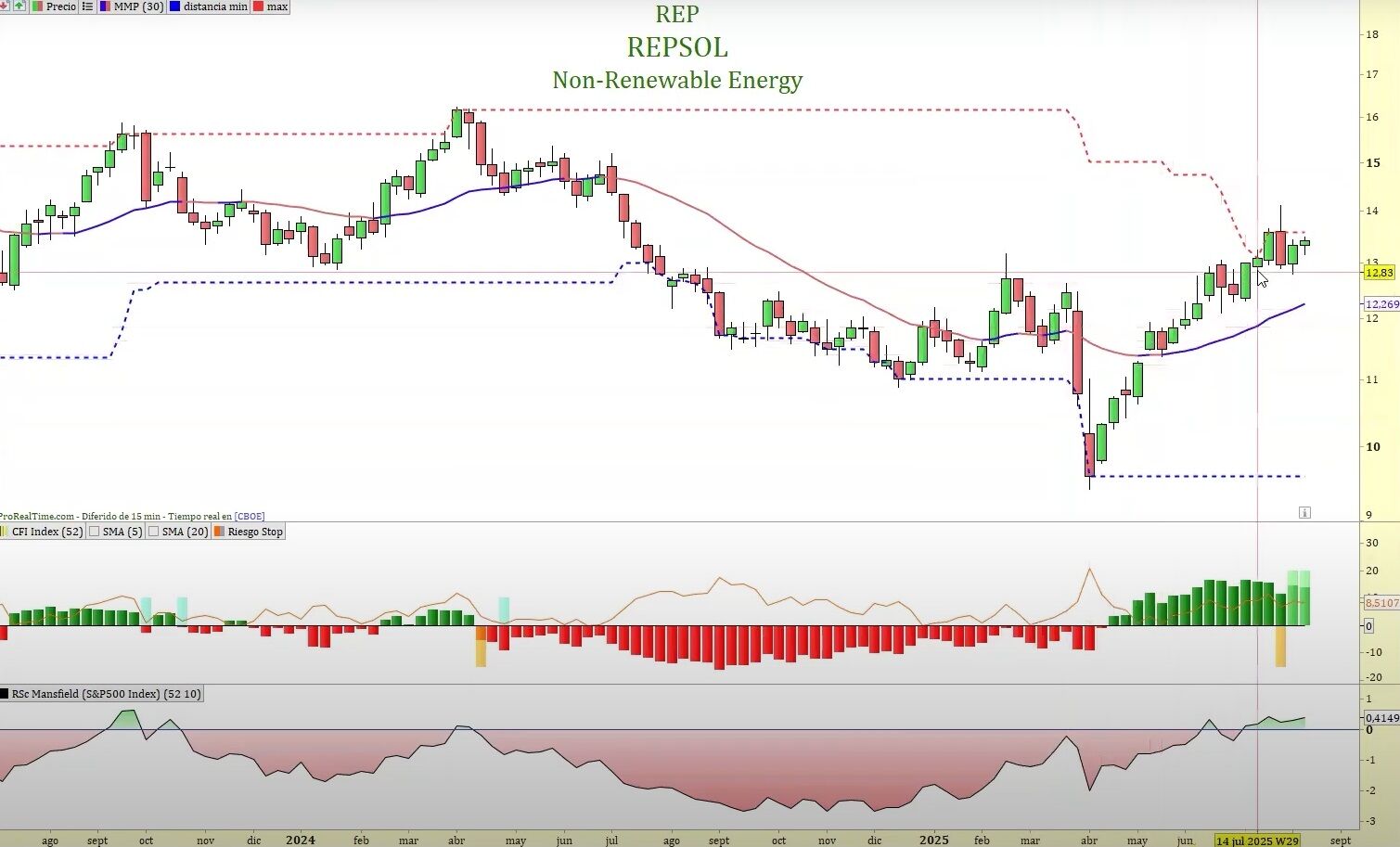Click the yellow 12.83 current price tag
Screen dimensions: 1400x847
click(1379, 273)
